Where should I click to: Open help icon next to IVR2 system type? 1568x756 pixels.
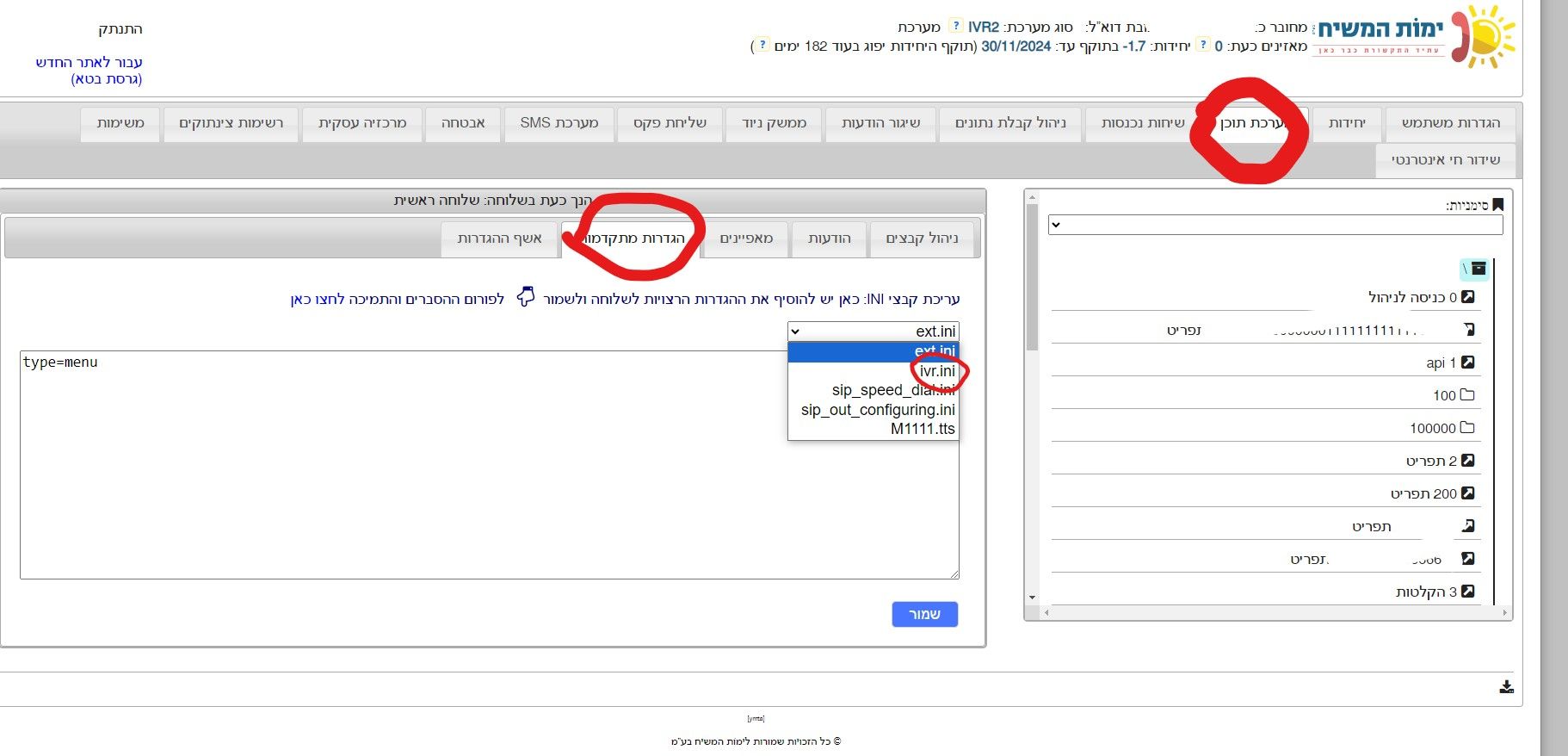955,26
